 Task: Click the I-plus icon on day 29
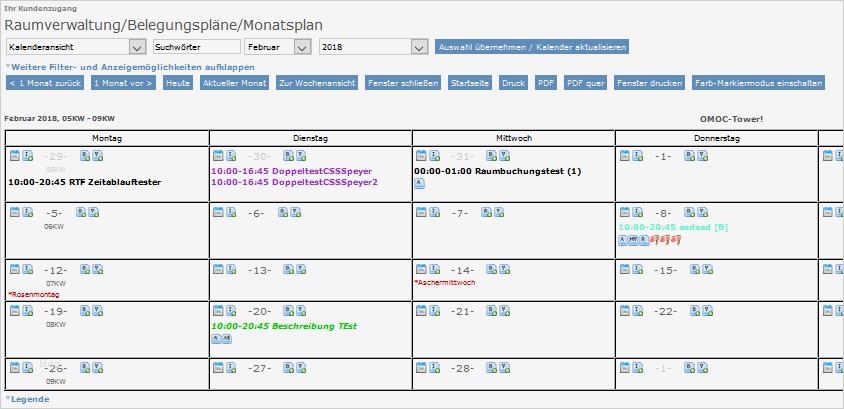pyautogui.click(x=27, y=156)
